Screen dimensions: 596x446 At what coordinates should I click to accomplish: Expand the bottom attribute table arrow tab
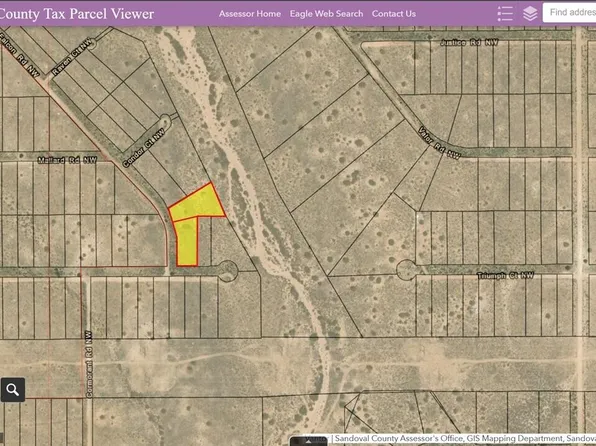click(x=309, y=442)
